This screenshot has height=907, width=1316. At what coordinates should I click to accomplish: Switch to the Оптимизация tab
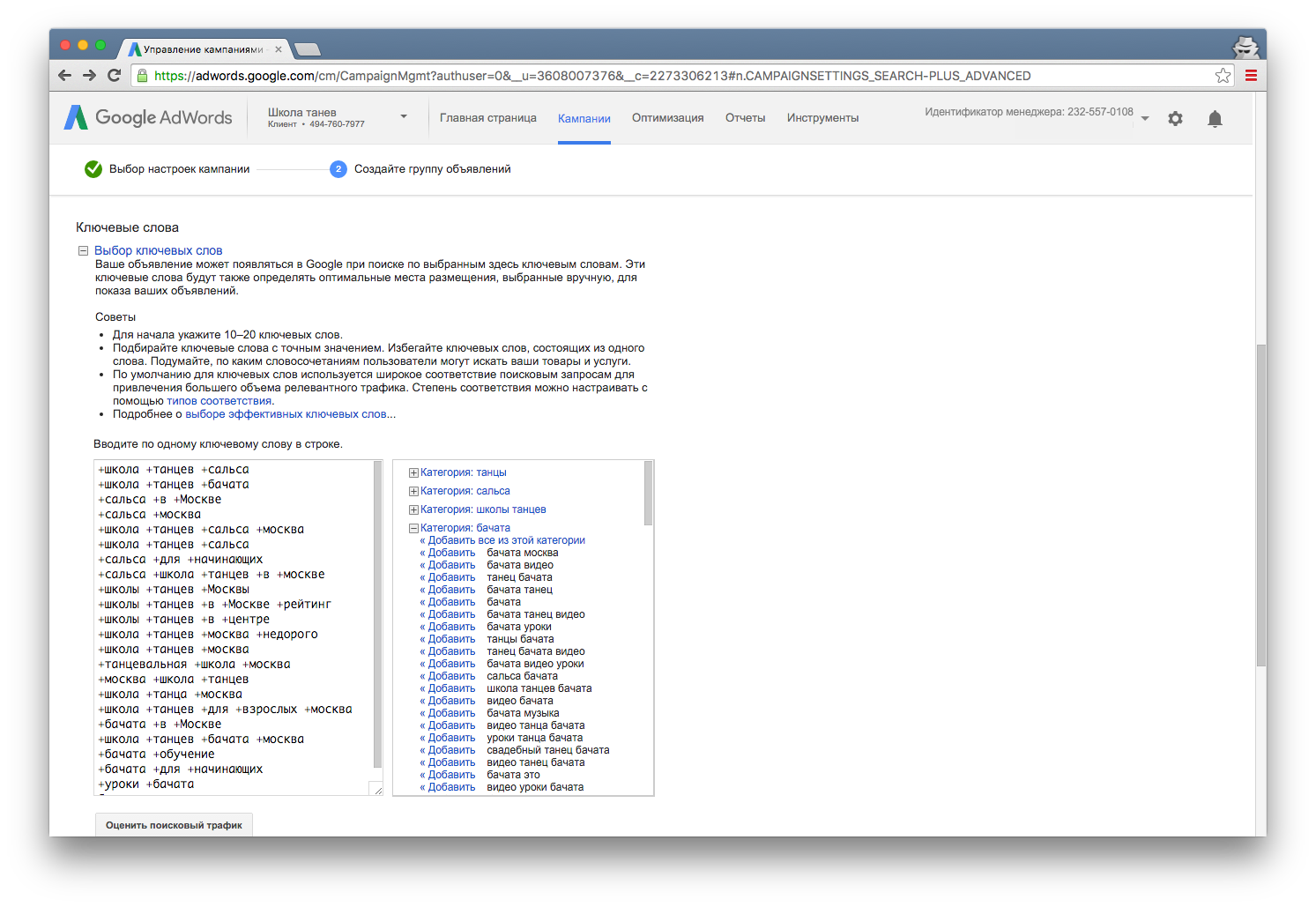pyautogui.click(x=667, y=118)
